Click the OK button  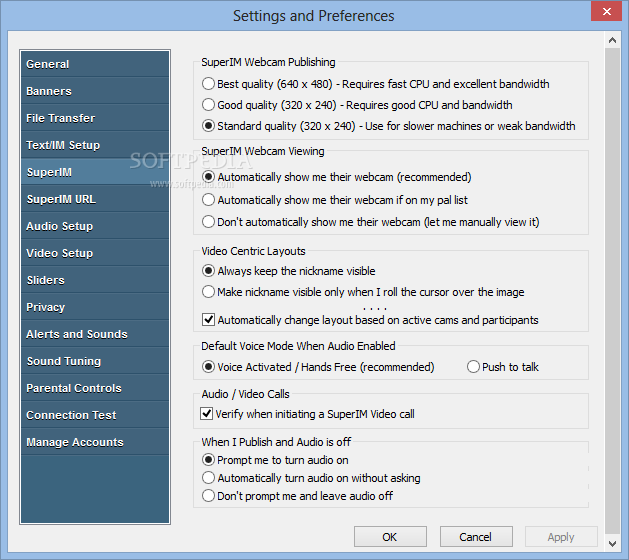[x=390, y=537]
